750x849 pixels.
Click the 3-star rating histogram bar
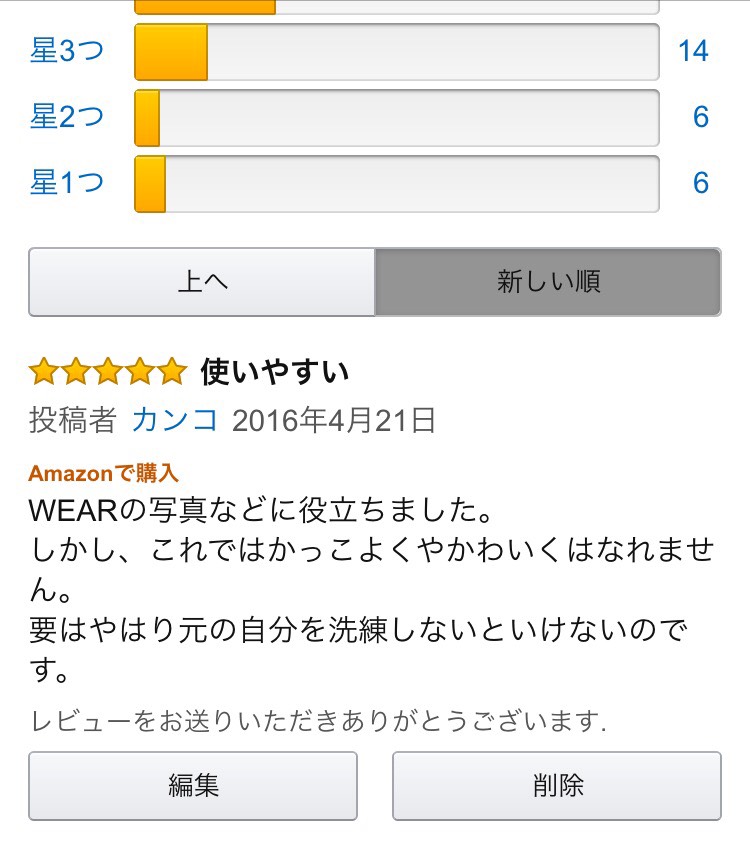[396, 51]
